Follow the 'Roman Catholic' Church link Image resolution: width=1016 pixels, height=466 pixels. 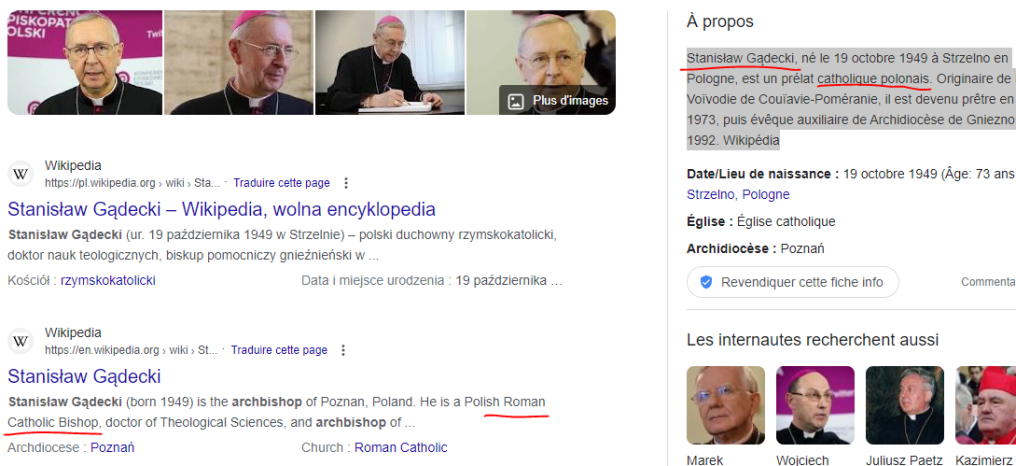tap(401, 448)
